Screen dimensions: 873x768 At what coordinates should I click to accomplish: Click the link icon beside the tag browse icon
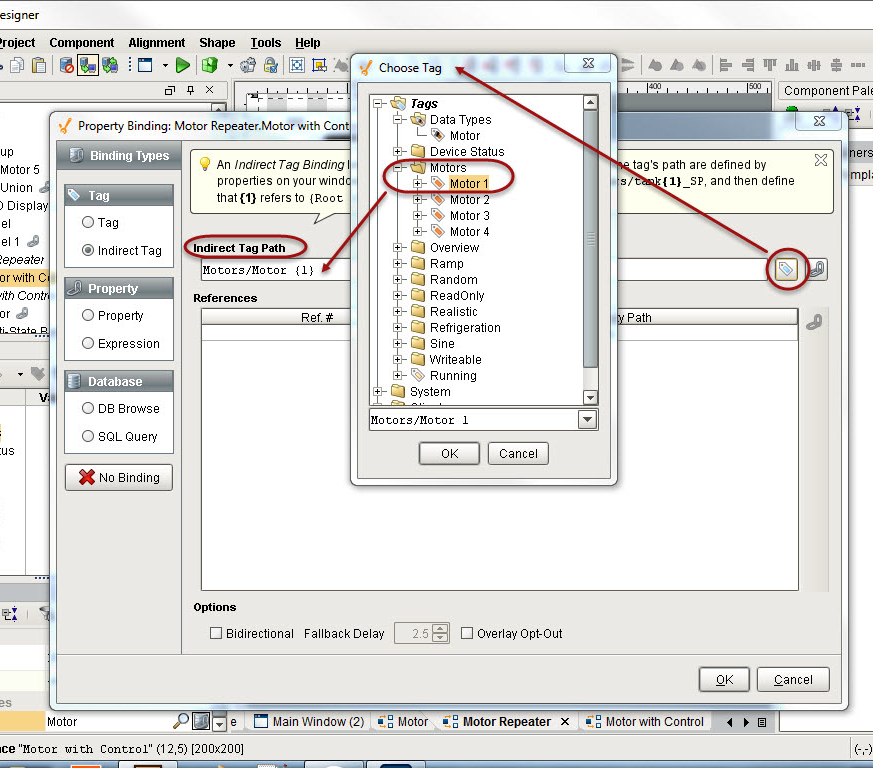point(817,270)
